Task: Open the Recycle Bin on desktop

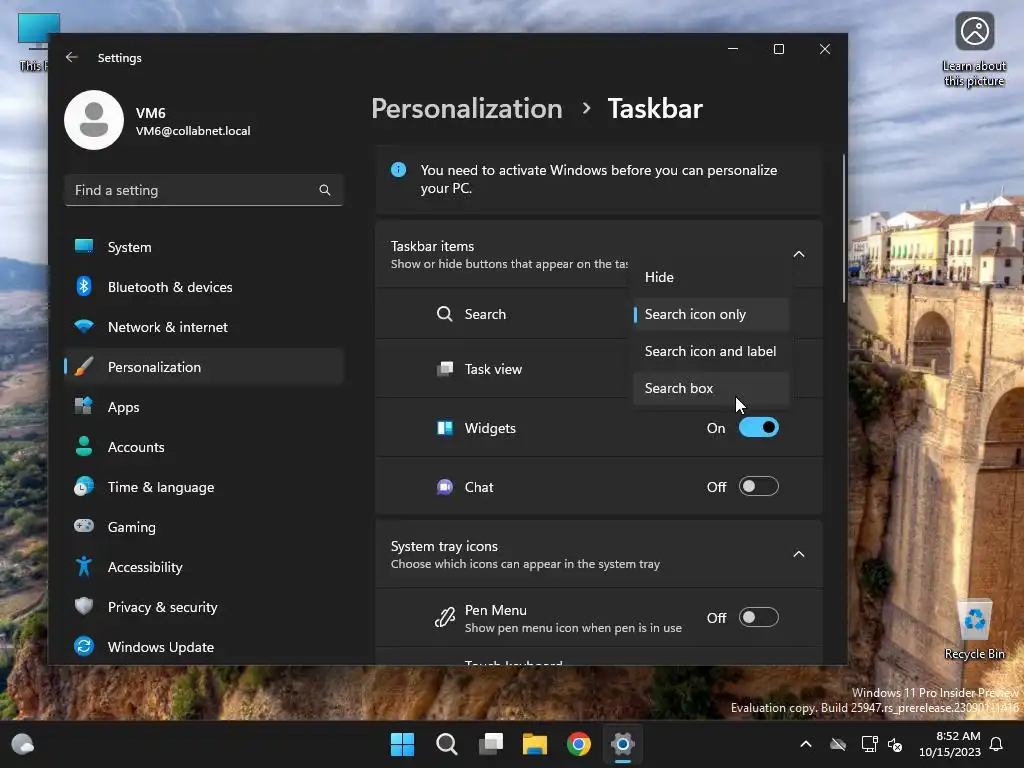Action: [974, 630]
